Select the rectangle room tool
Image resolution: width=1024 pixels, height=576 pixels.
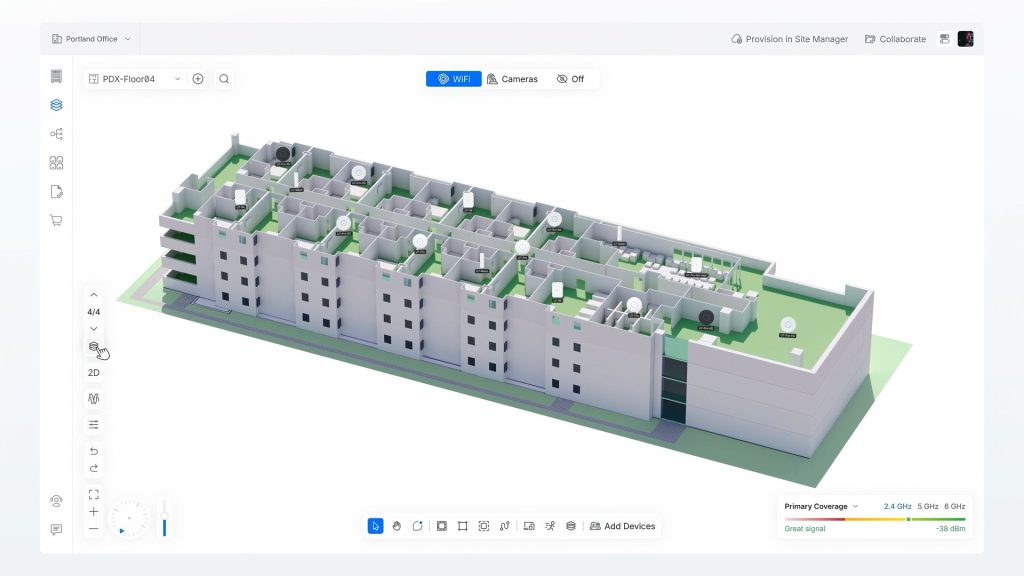point(463,526)
